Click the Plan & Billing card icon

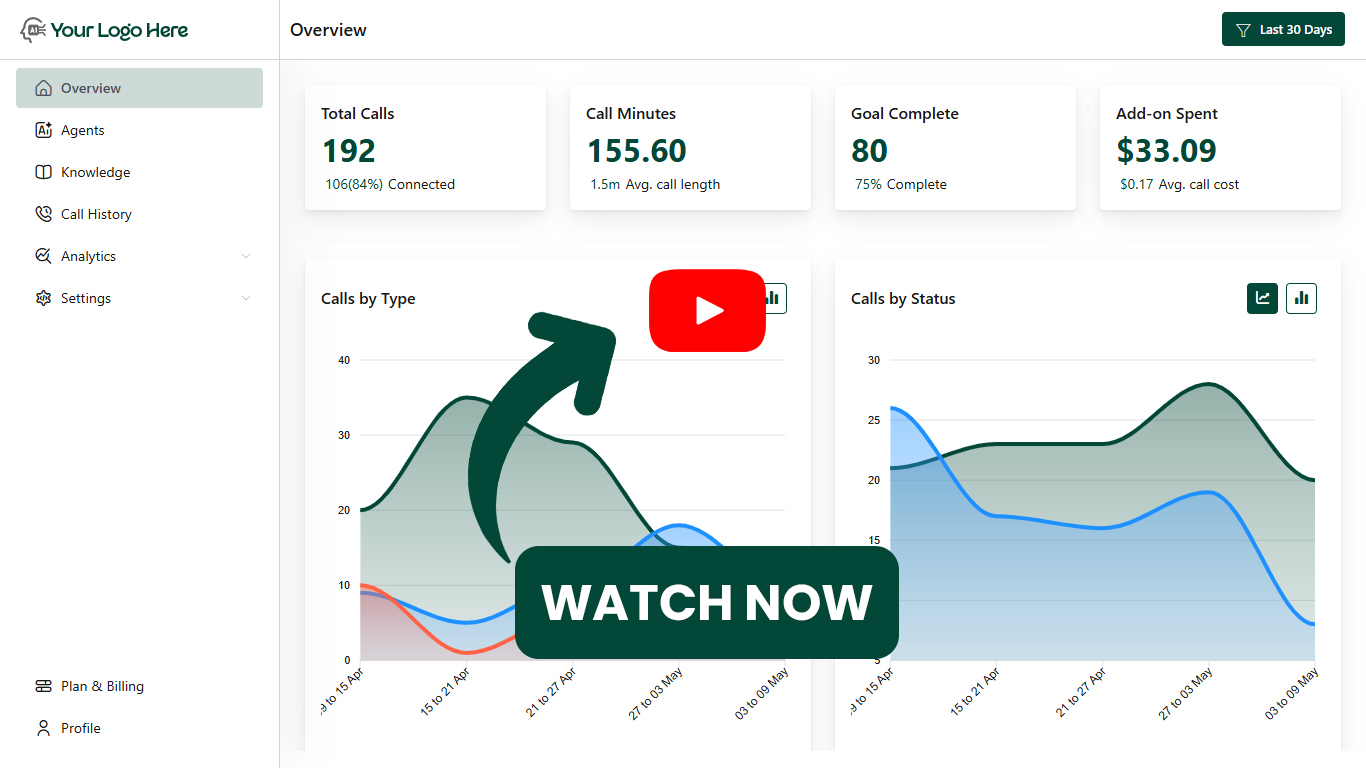[43, 686]
